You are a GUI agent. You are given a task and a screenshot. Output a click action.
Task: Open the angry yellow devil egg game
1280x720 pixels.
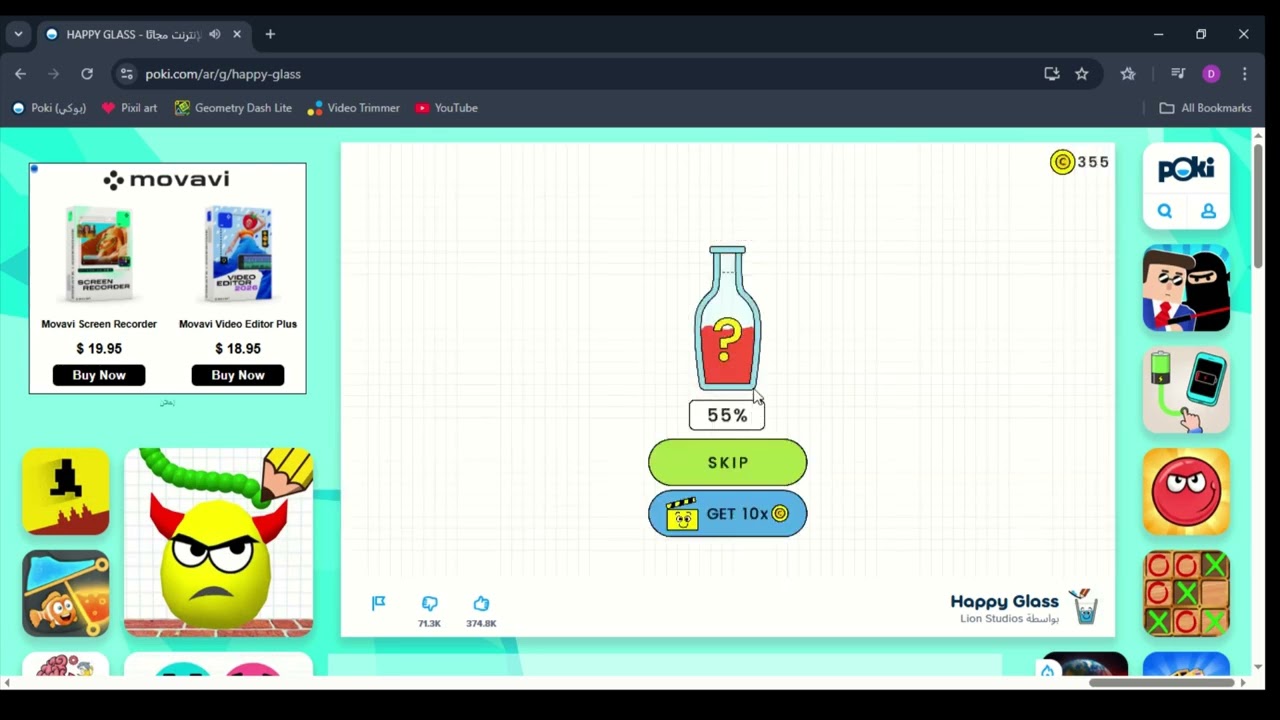[x=219, y=542]
